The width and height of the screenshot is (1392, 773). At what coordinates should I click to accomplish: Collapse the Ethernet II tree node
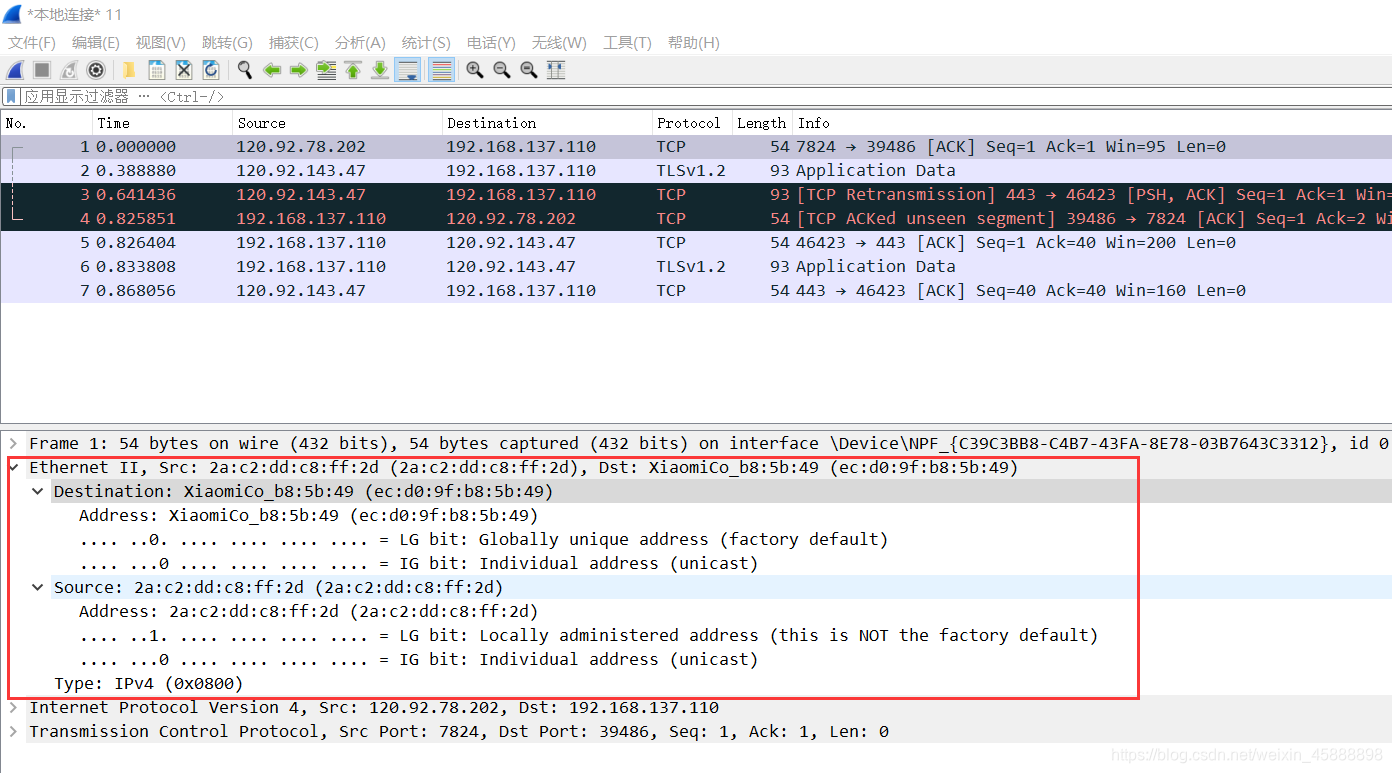click(14, 467)
